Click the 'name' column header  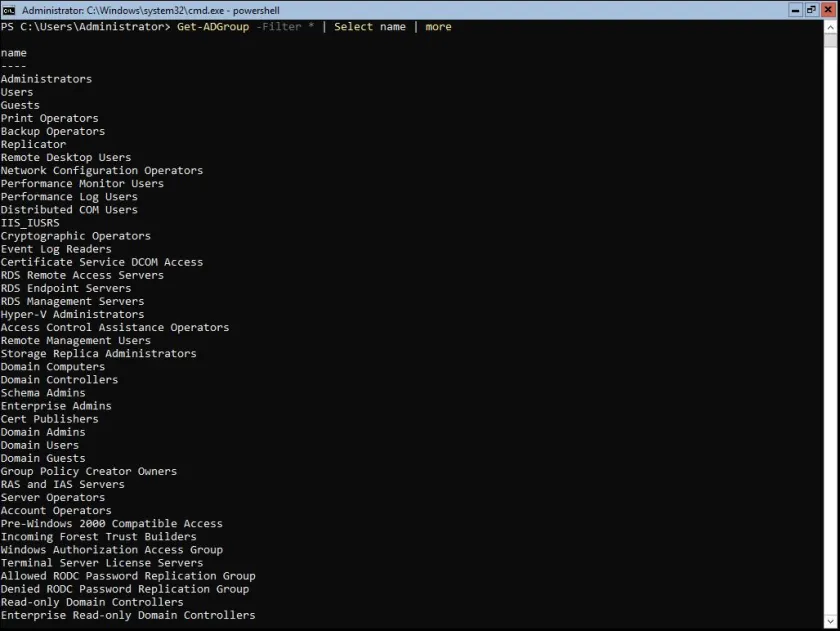tap(14, 53)
